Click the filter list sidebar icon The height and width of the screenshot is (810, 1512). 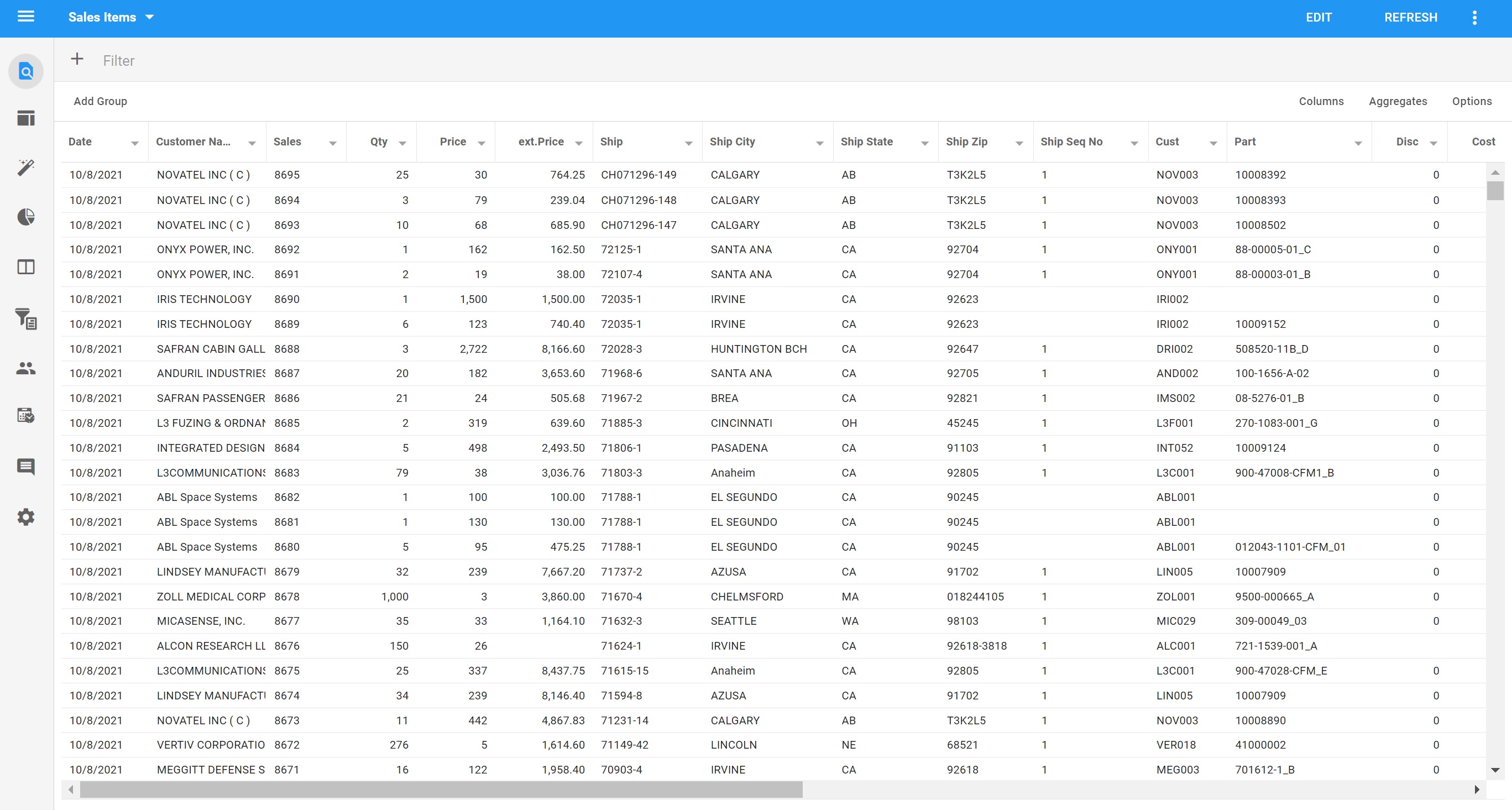pyautogui.click(x=26, y=318)
